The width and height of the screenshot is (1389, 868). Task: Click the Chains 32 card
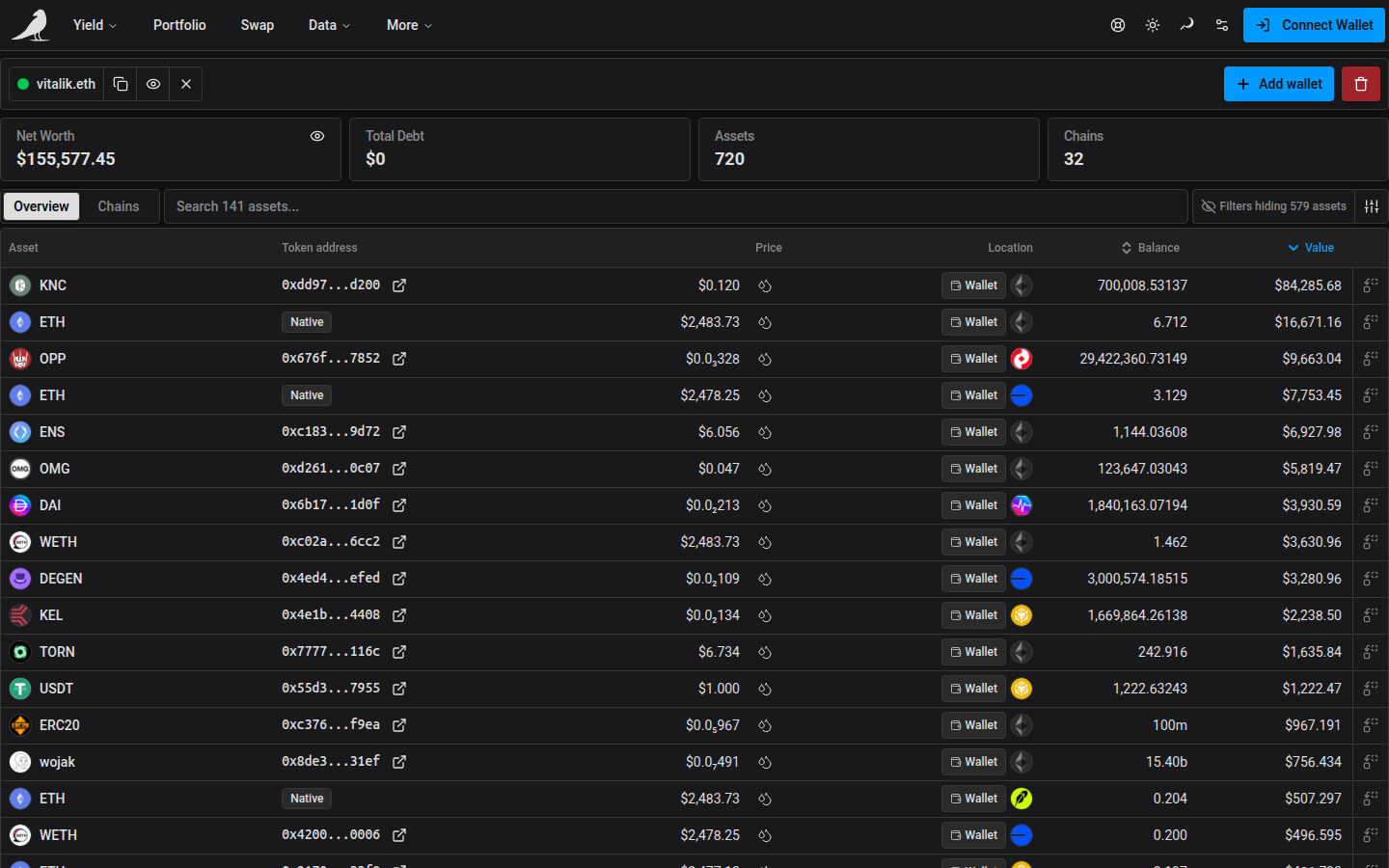click(1217, 149)
